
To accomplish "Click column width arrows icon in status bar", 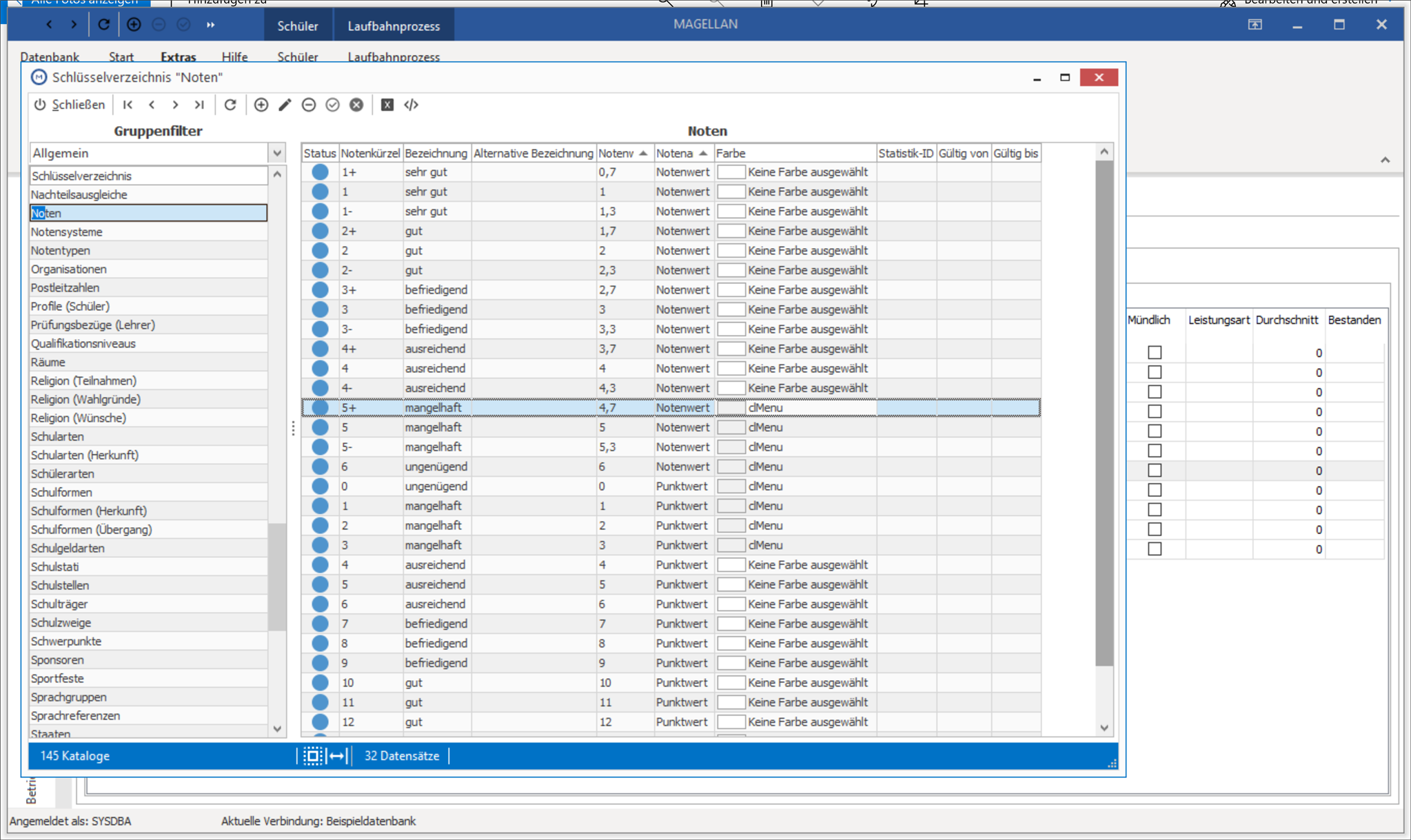I will click(x=338, y=756).
